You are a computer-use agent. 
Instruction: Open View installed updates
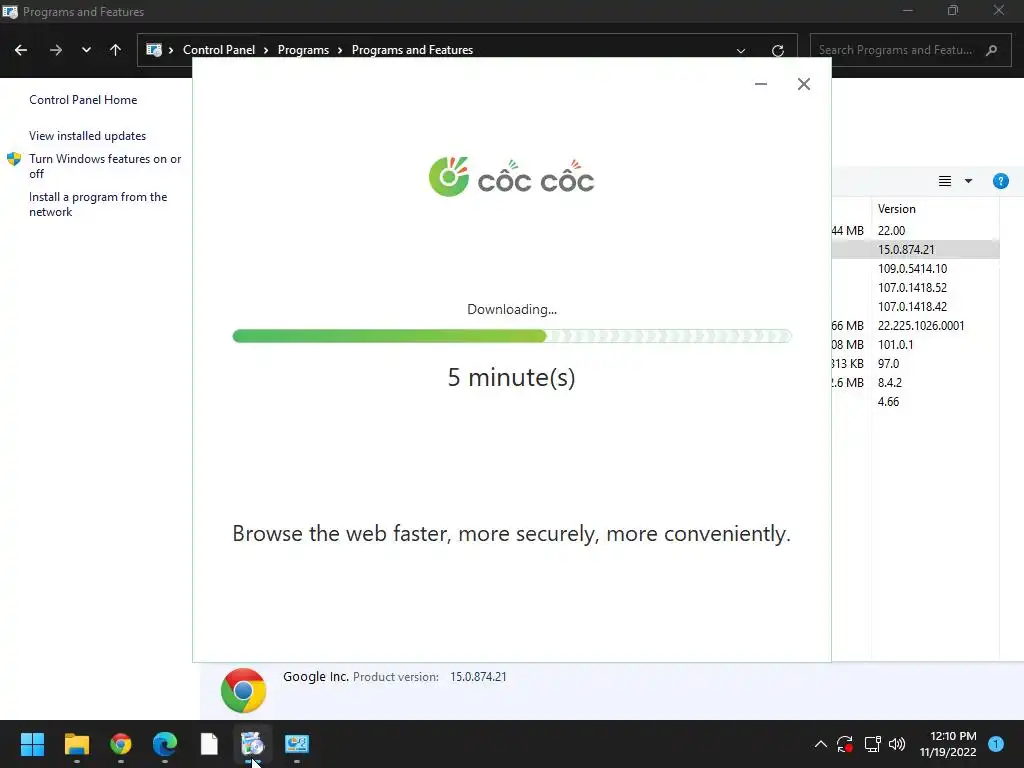tap(88, 136)
